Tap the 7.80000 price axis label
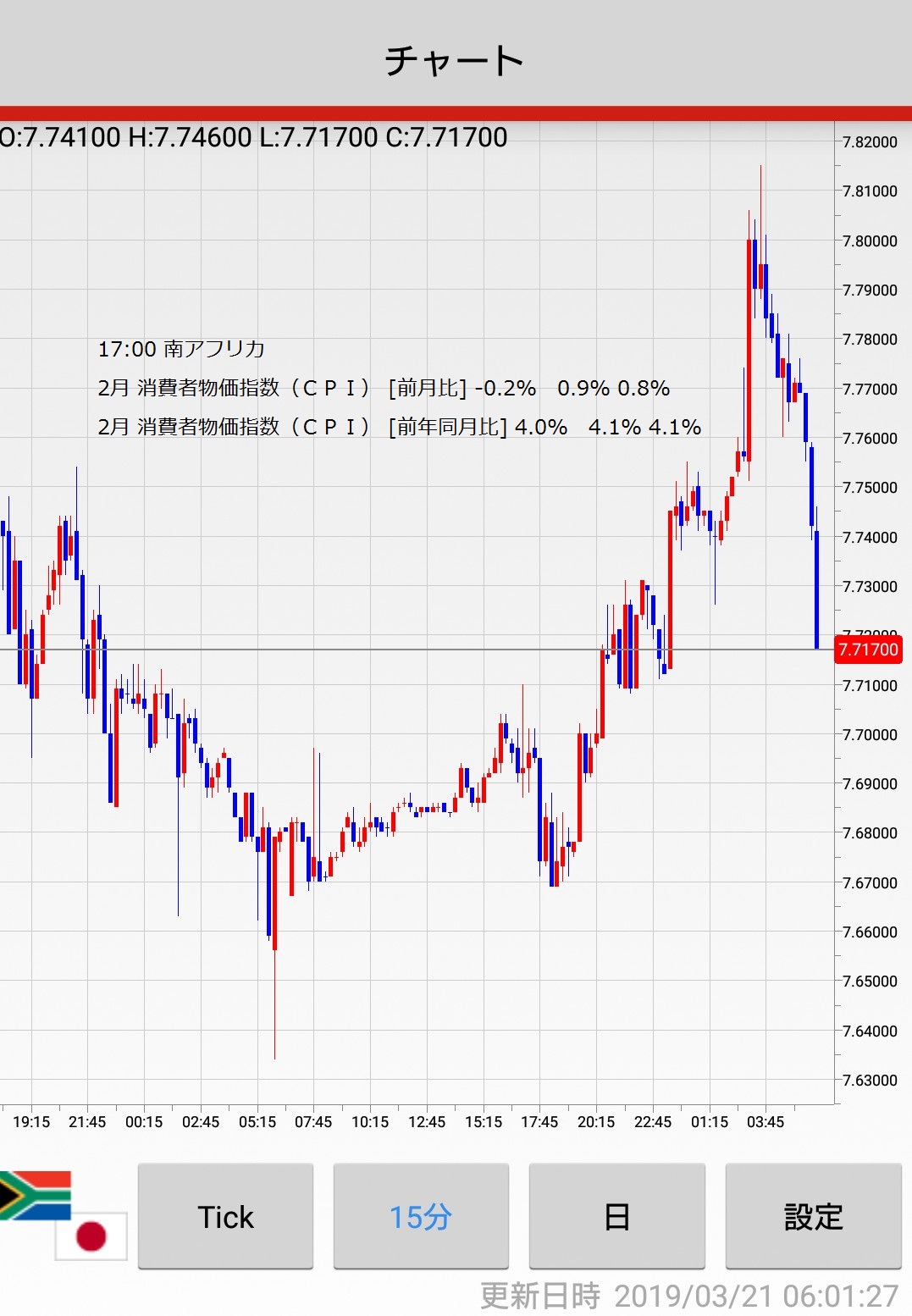Viewport: 912px width, 1316px height. tap(870, 241)
